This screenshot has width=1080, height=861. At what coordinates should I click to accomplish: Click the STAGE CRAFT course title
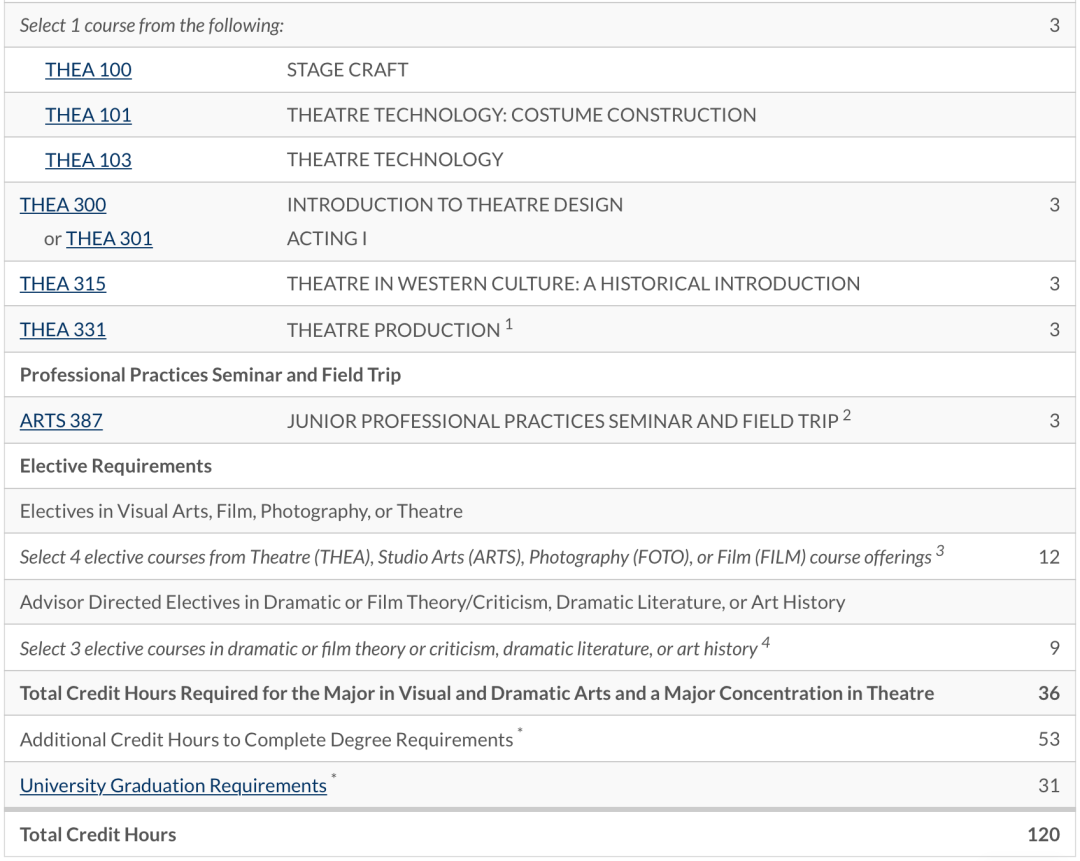pyautogui.click(x=347, y=70)
